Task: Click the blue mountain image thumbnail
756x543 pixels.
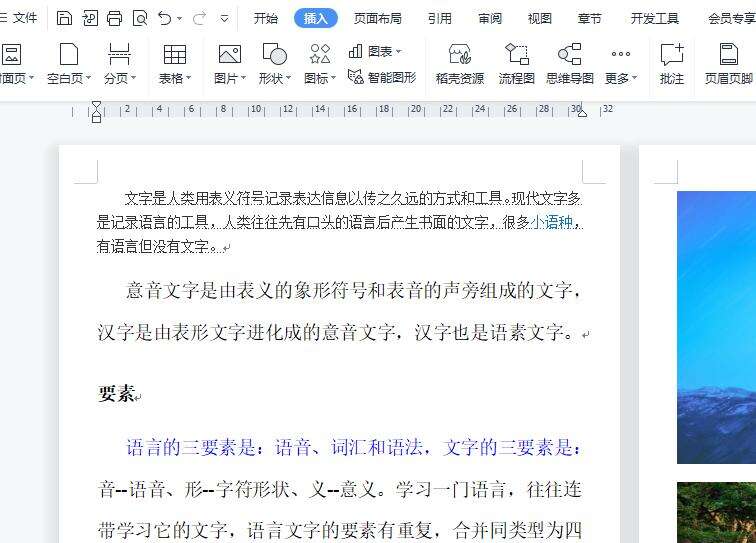Action: point(716,327)
